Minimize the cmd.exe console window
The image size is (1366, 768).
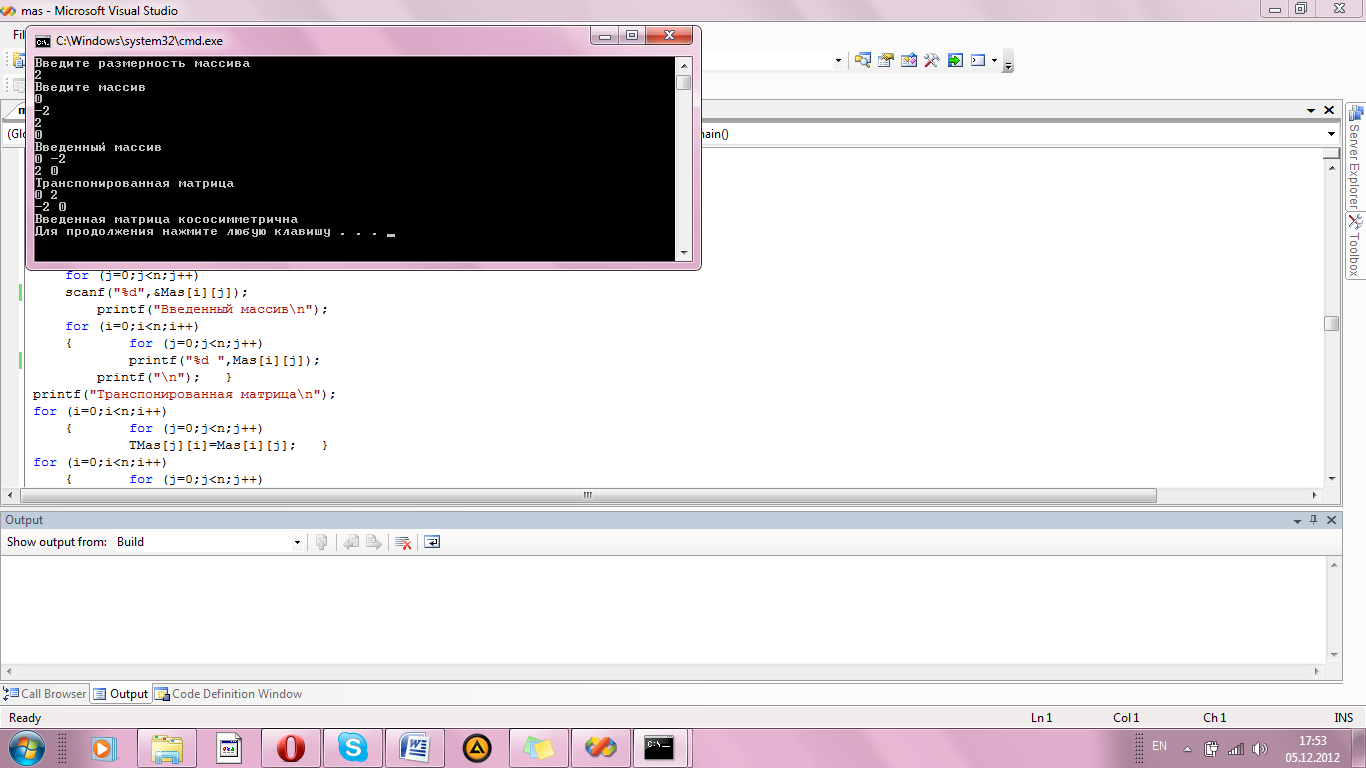[605, 36]
